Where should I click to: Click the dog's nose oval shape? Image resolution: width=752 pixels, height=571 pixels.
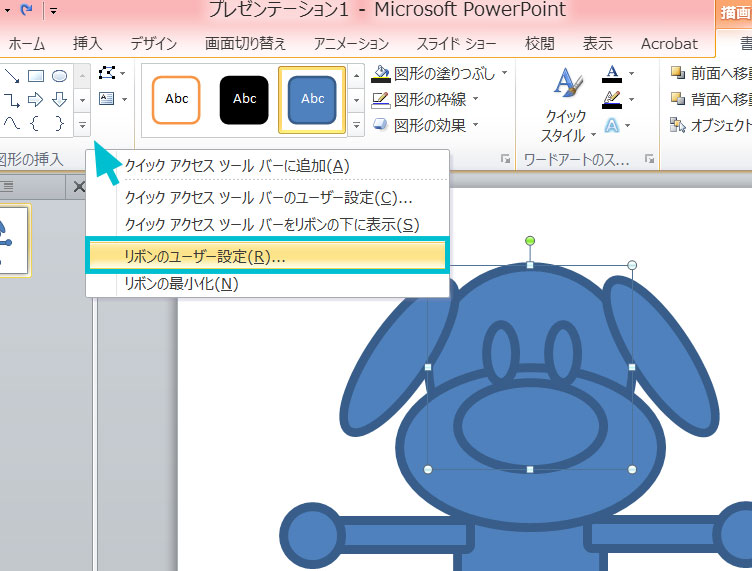[530, 424]
